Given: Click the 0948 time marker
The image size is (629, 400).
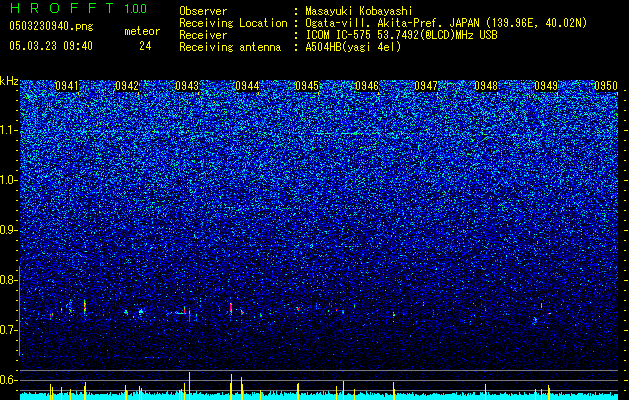Looking at the screenshot, I should pyautogui.click(x=486, y=86).
